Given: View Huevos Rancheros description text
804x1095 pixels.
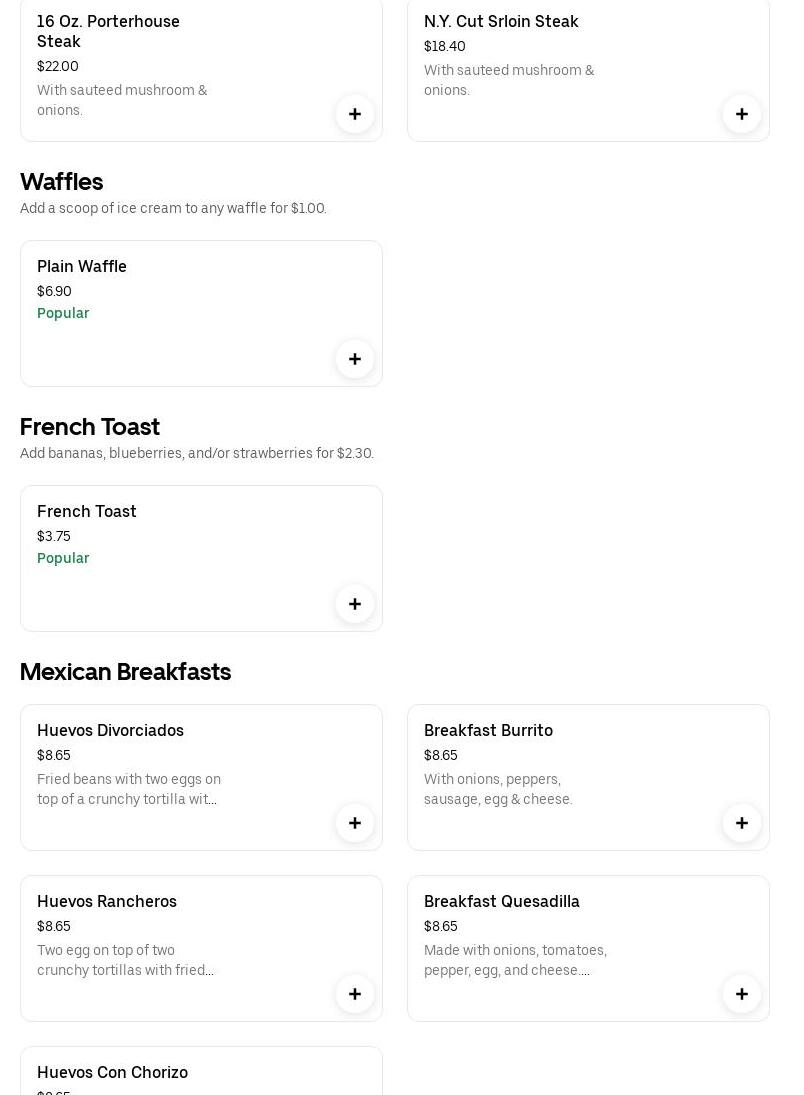Looking at the screenshot, I should [126, 960].
